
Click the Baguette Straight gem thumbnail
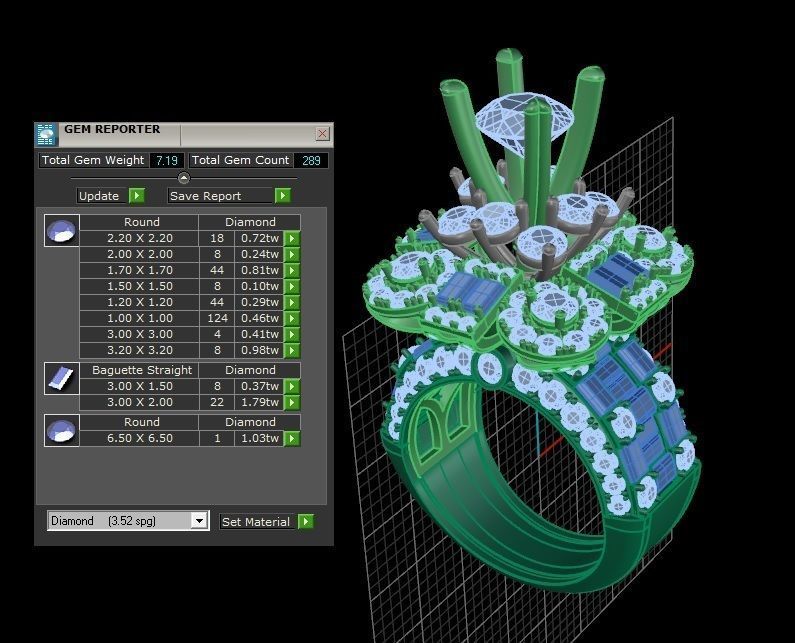pos(62,378)
